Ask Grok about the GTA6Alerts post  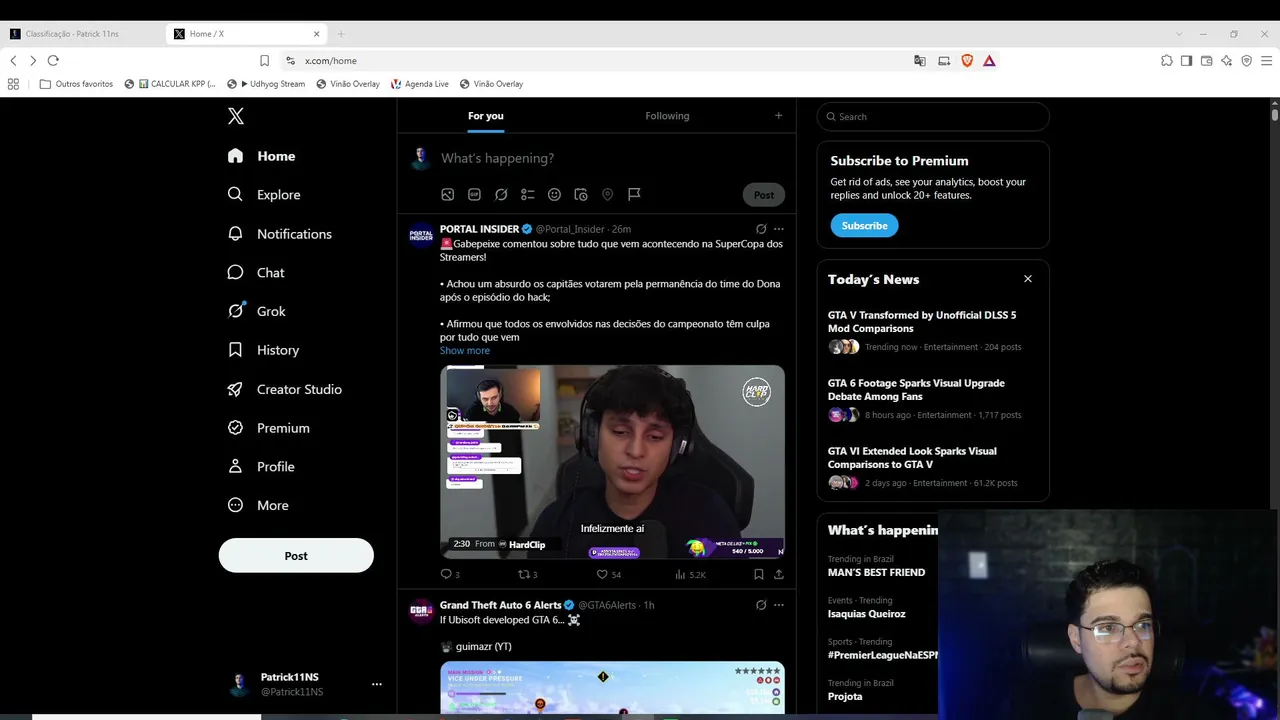[x=761, y=605]
